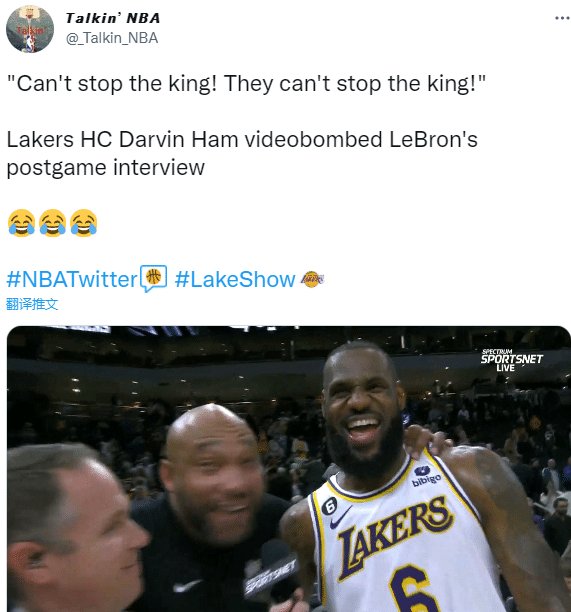Screen dimensions: 571x612
Task: Open the #NBATwitter hashtag
Action: (x=72, y=279)
